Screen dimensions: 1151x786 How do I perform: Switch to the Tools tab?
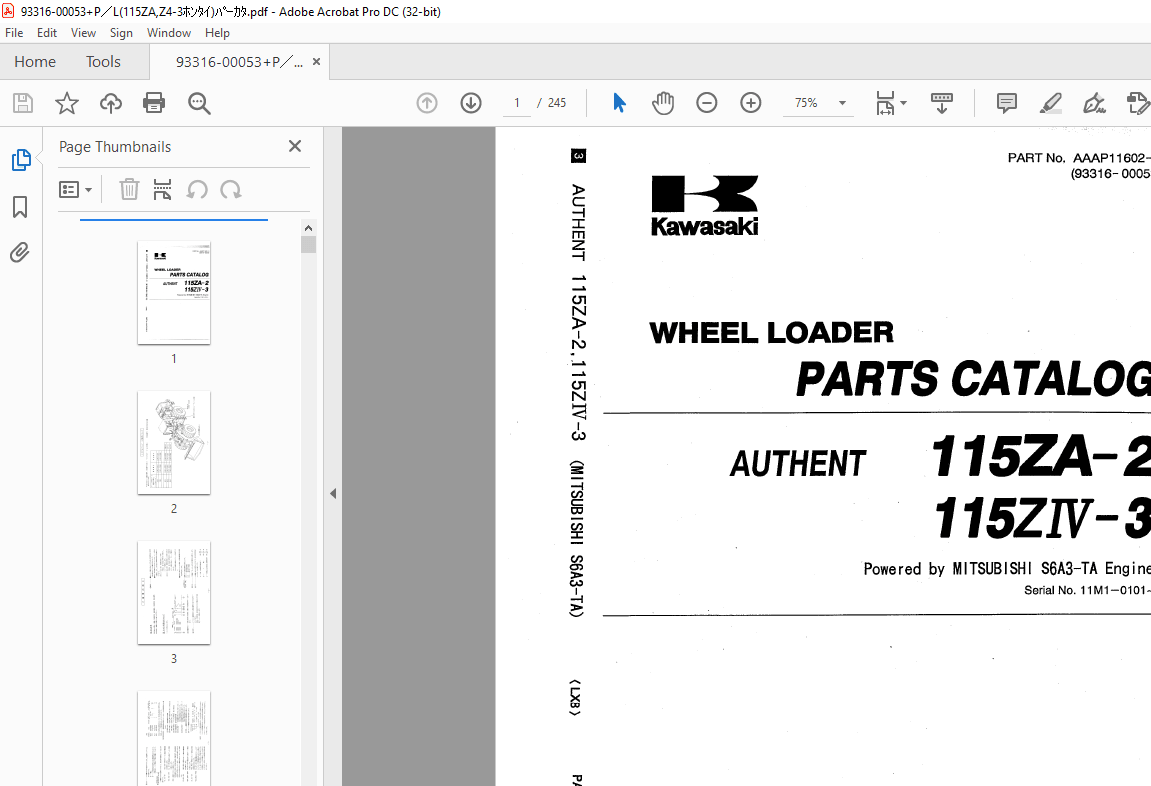(103, 61)
